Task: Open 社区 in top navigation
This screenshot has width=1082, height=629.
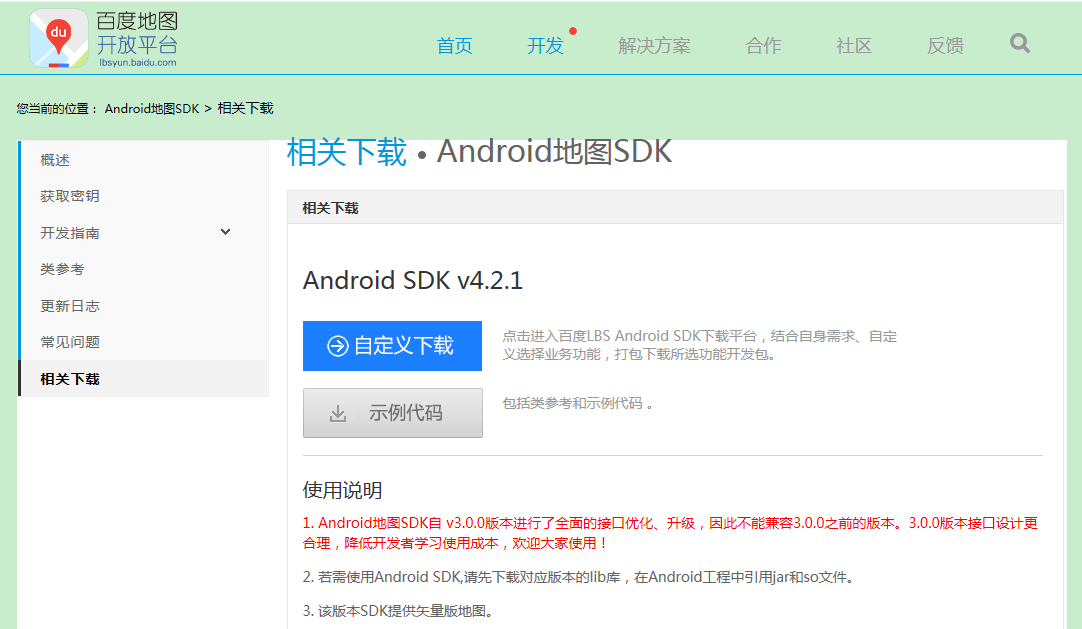Action: (854, 46)
